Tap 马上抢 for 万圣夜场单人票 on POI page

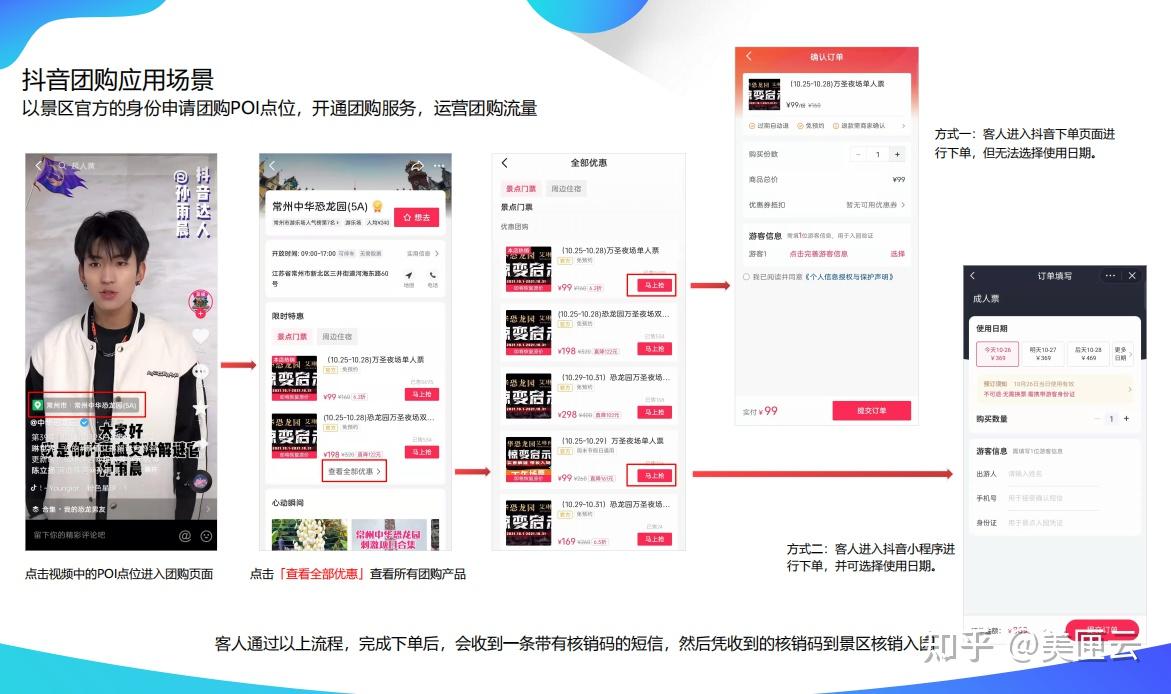coord(421,394)
